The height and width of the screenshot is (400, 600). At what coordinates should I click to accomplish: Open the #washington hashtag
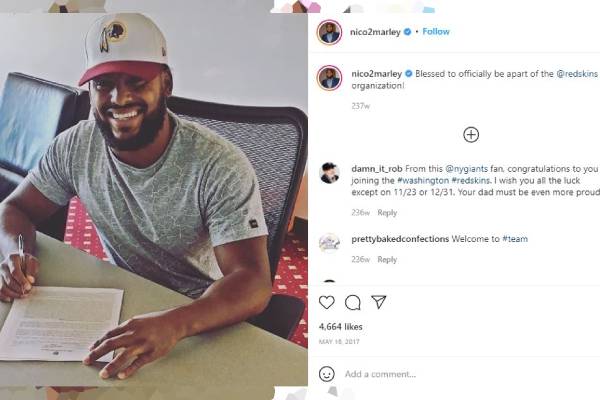tap(423, 180)
